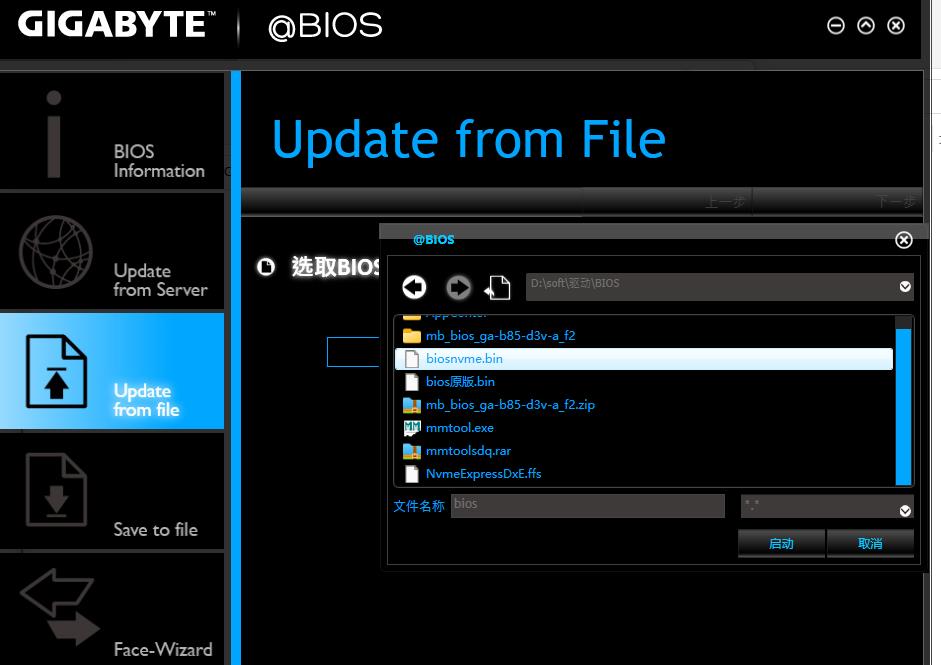Click the globe icon for server update
941x665 pixels.
(x=56, y=252)
